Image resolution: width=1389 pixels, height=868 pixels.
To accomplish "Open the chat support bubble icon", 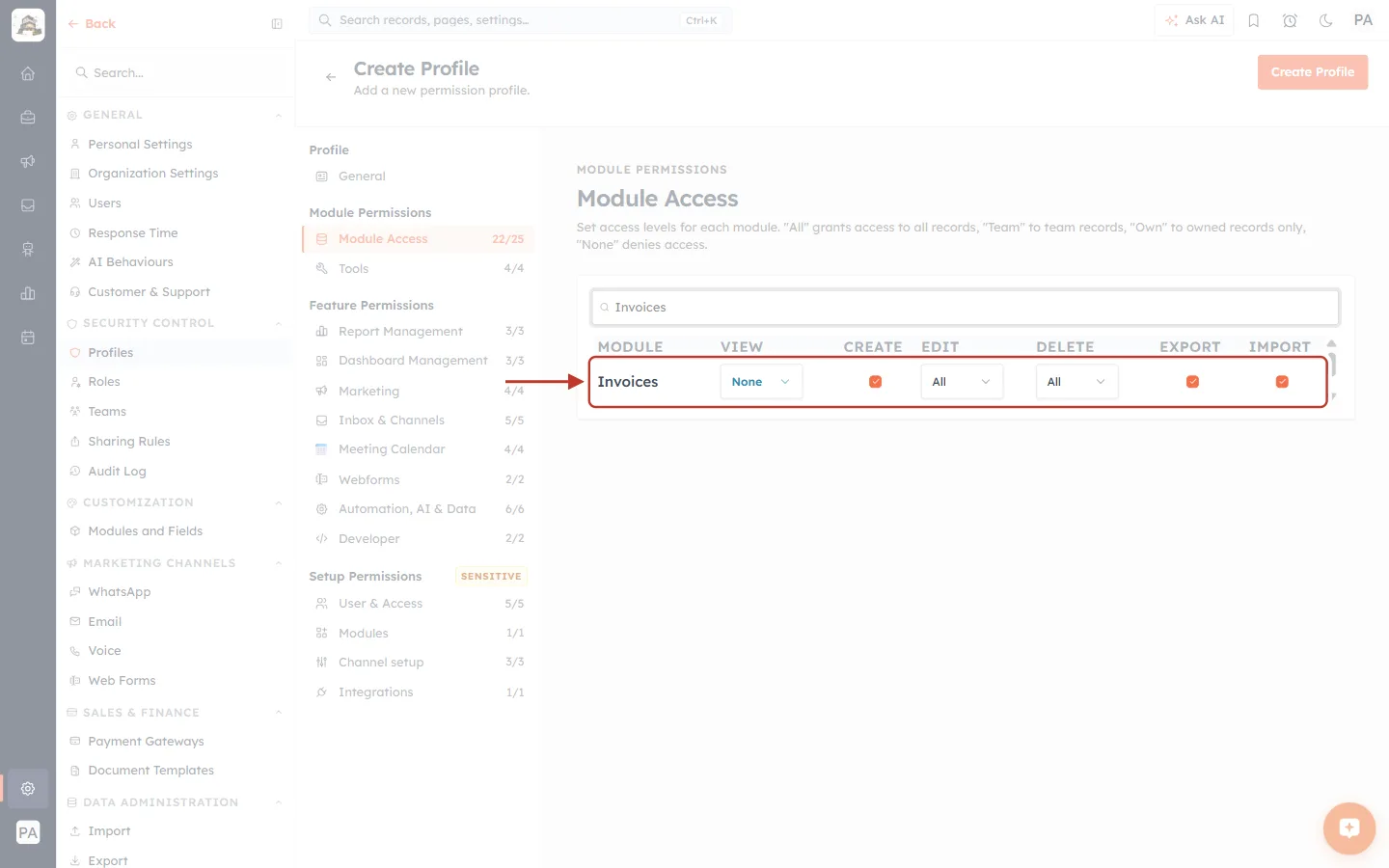I will point(1349,828).
